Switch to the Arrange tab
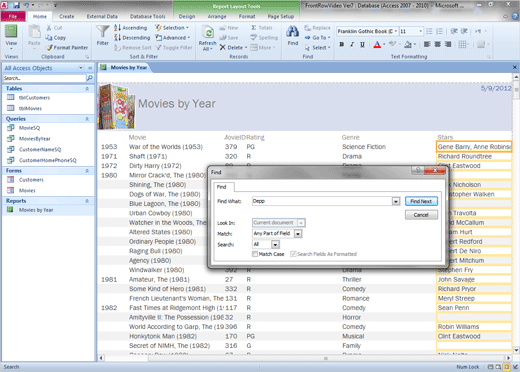The image size is (520, 372). coord(217,16)
